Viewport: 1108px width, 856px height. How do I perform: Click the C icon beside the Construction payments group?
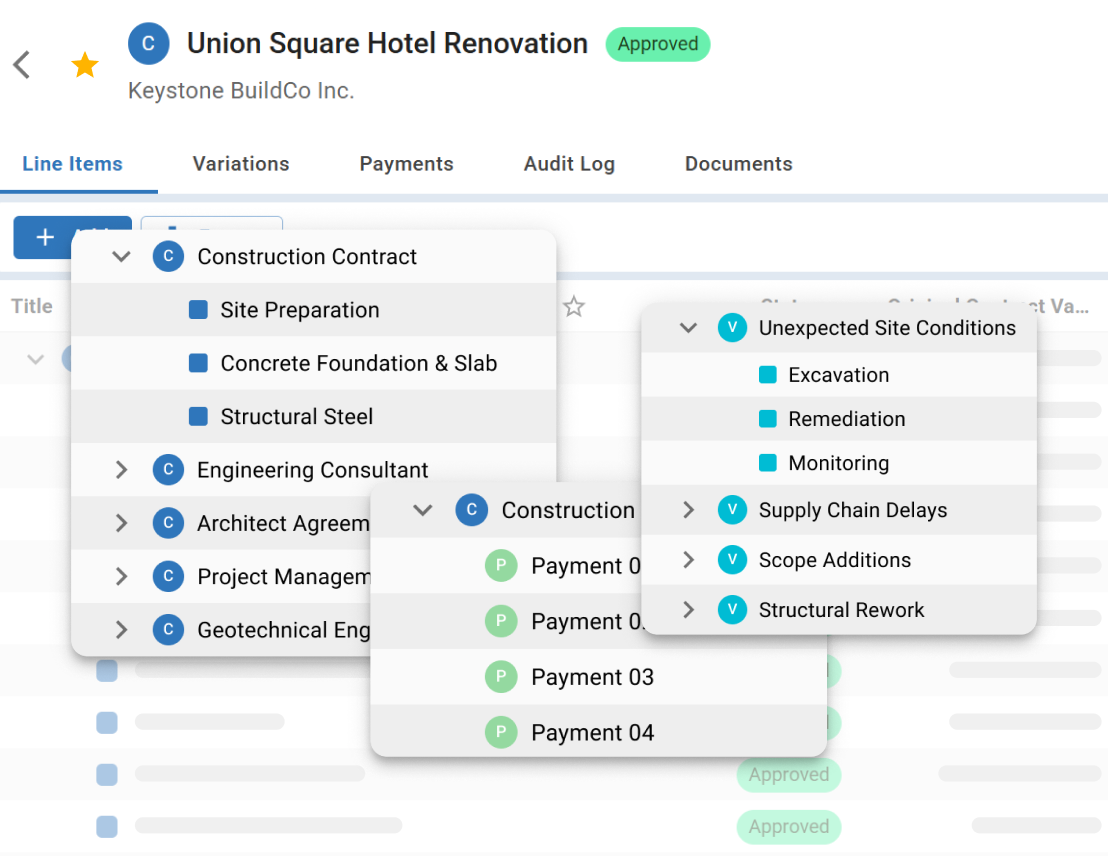click(471, 510)
